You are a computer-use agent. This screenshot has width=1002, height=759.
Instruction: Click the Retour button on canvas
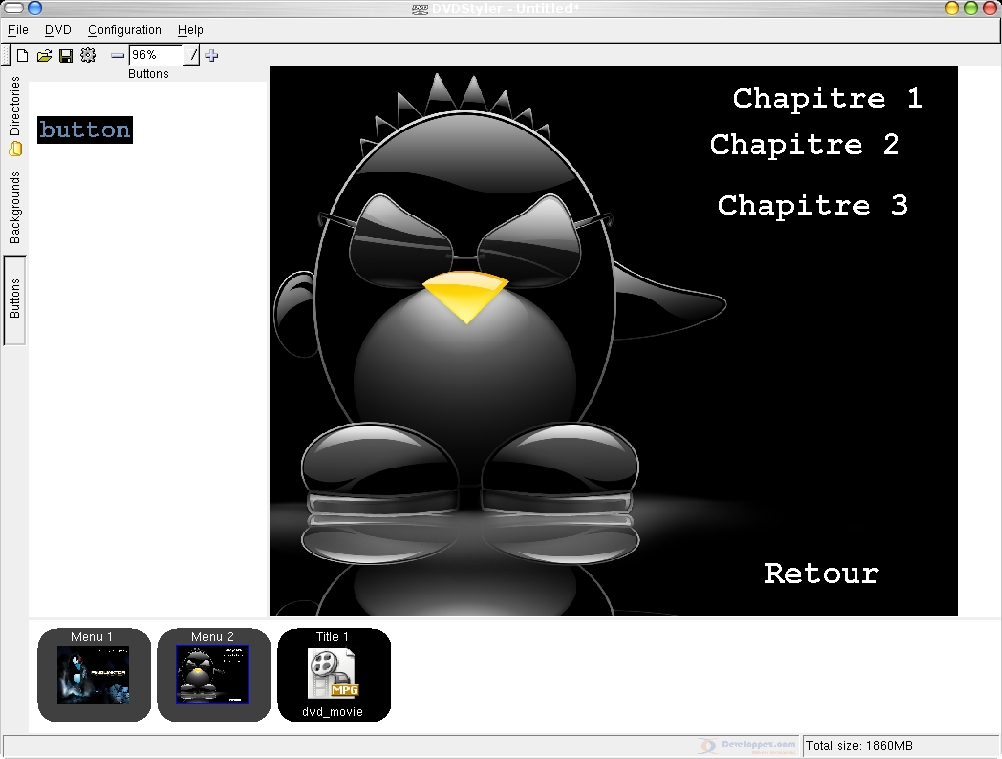(x=821, y=574)
